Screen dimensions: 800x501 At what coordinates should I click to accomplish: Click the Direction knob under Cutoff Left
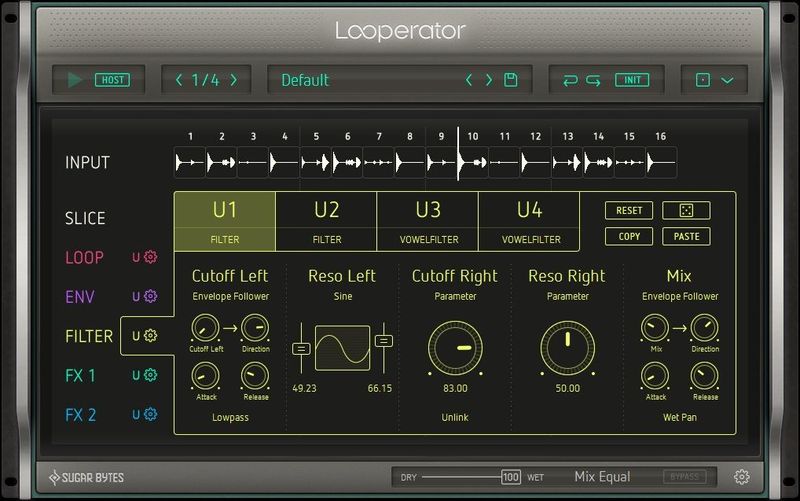tap(255, 328)
